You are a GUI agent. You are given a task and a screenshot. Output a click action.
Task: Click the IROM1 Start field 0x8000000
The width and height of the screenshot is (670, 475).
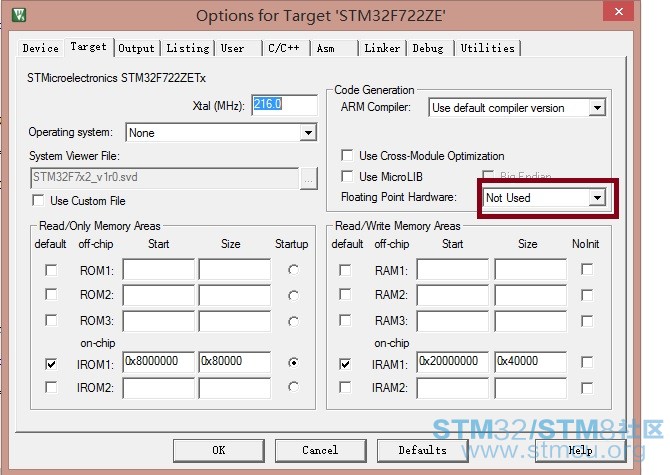coord(159,362)
